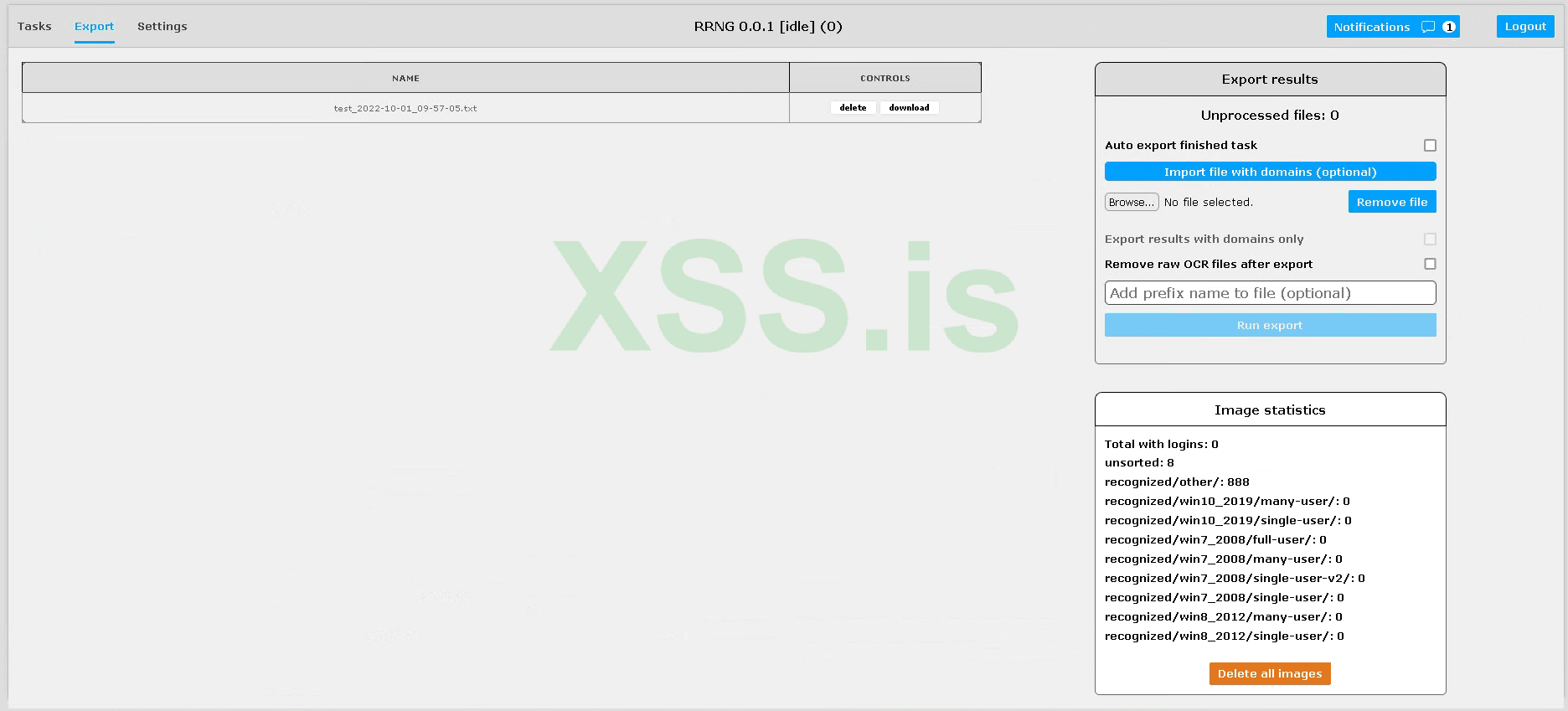Image resolution: width=1568 pixels, height=711 pixels.
Task: Click the CONTROLS column header
Action: click(x=885, y=78)
